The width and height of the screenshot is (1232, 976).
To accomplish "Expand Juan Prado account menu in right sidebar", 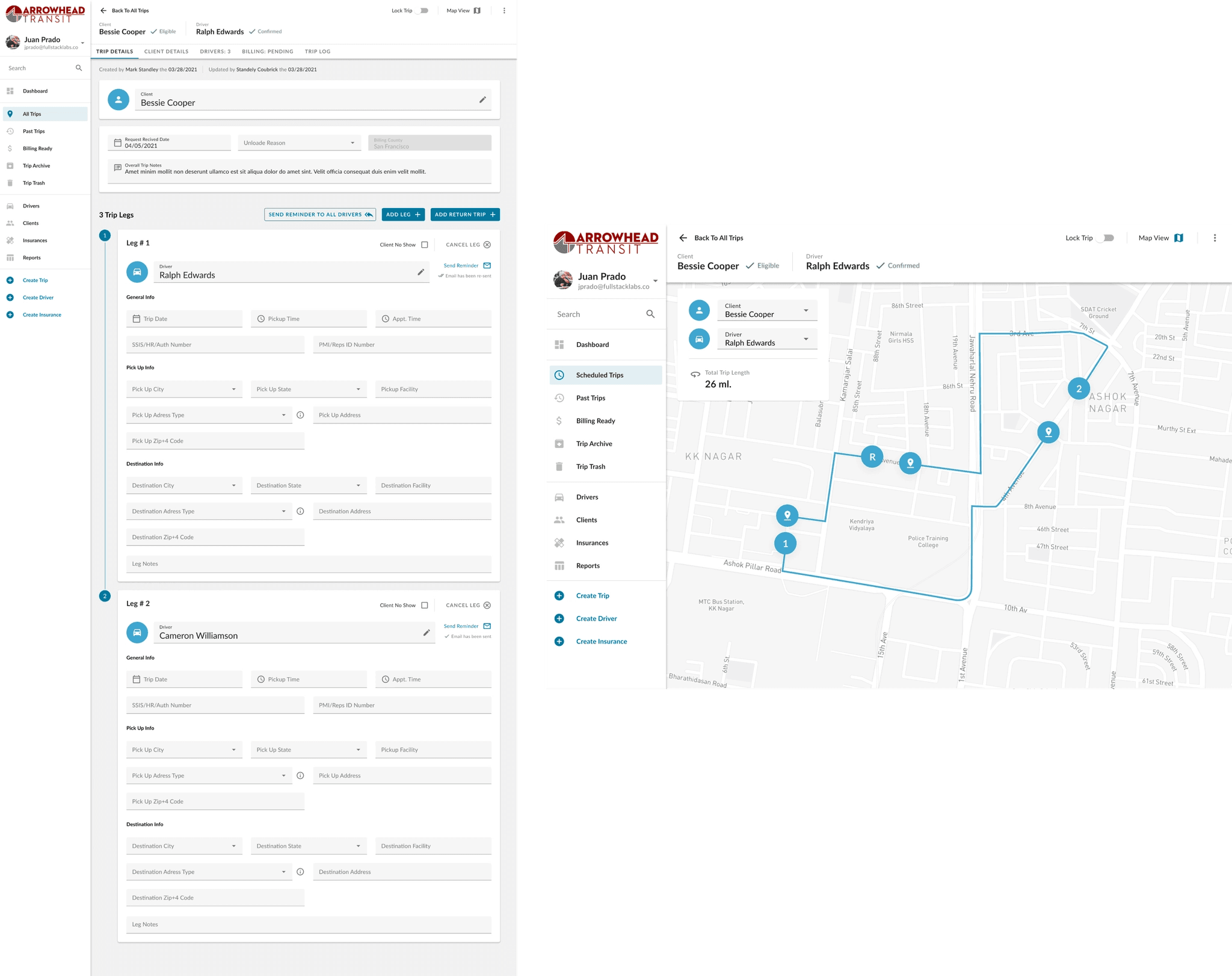I will point(655,281).
